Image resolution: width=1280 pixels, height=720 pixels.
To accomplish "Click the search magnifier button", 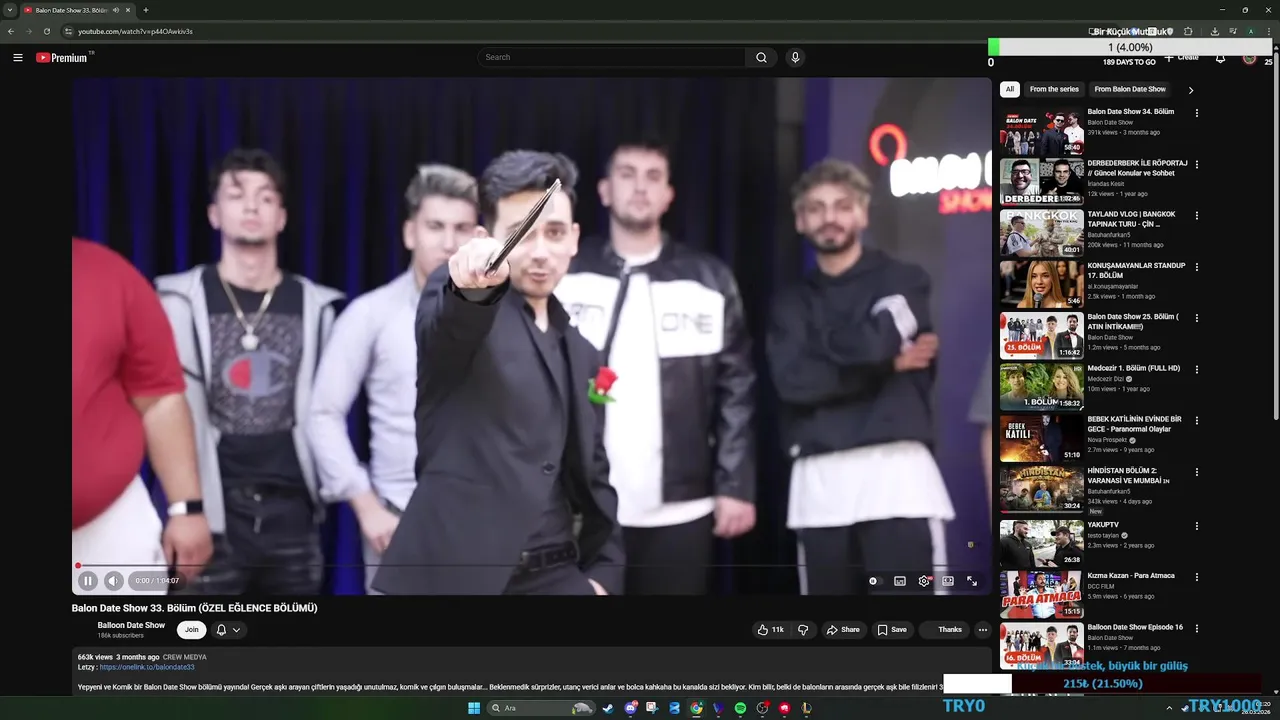I will pos(761,57).
